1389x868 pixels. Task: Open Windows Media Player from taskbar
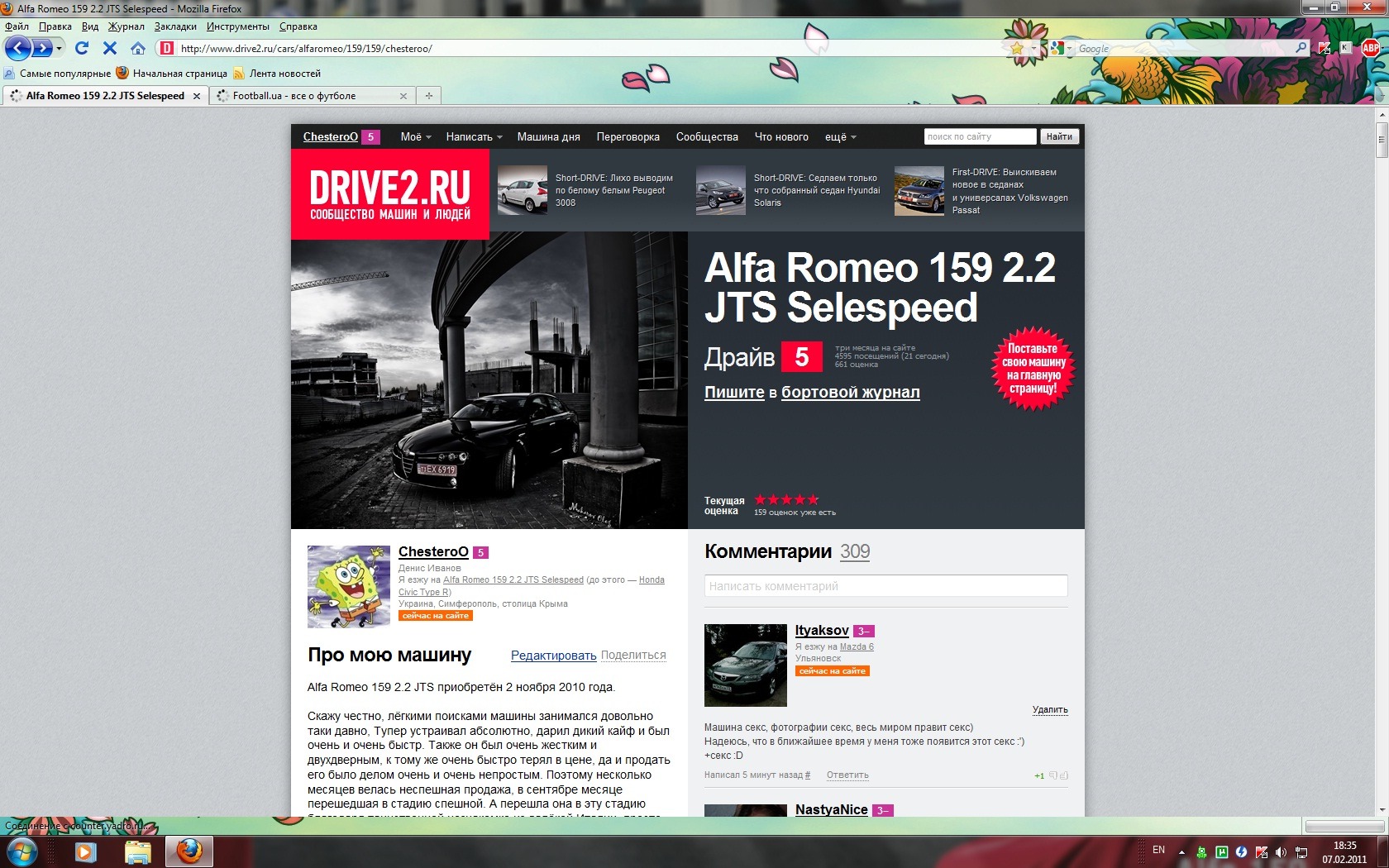85,851
